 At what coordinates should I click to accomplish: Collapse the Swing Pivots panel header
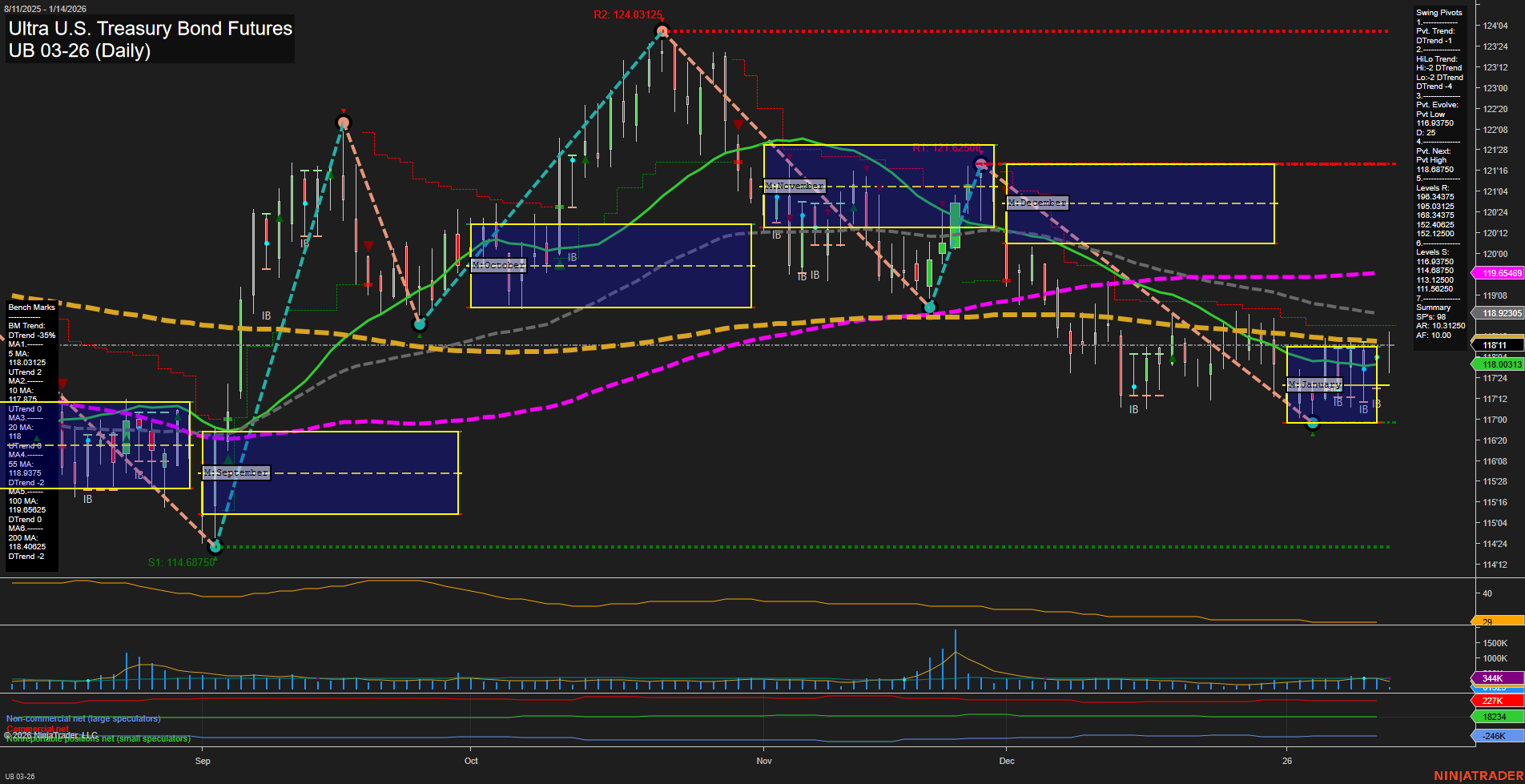click(x=1438, y=12)
